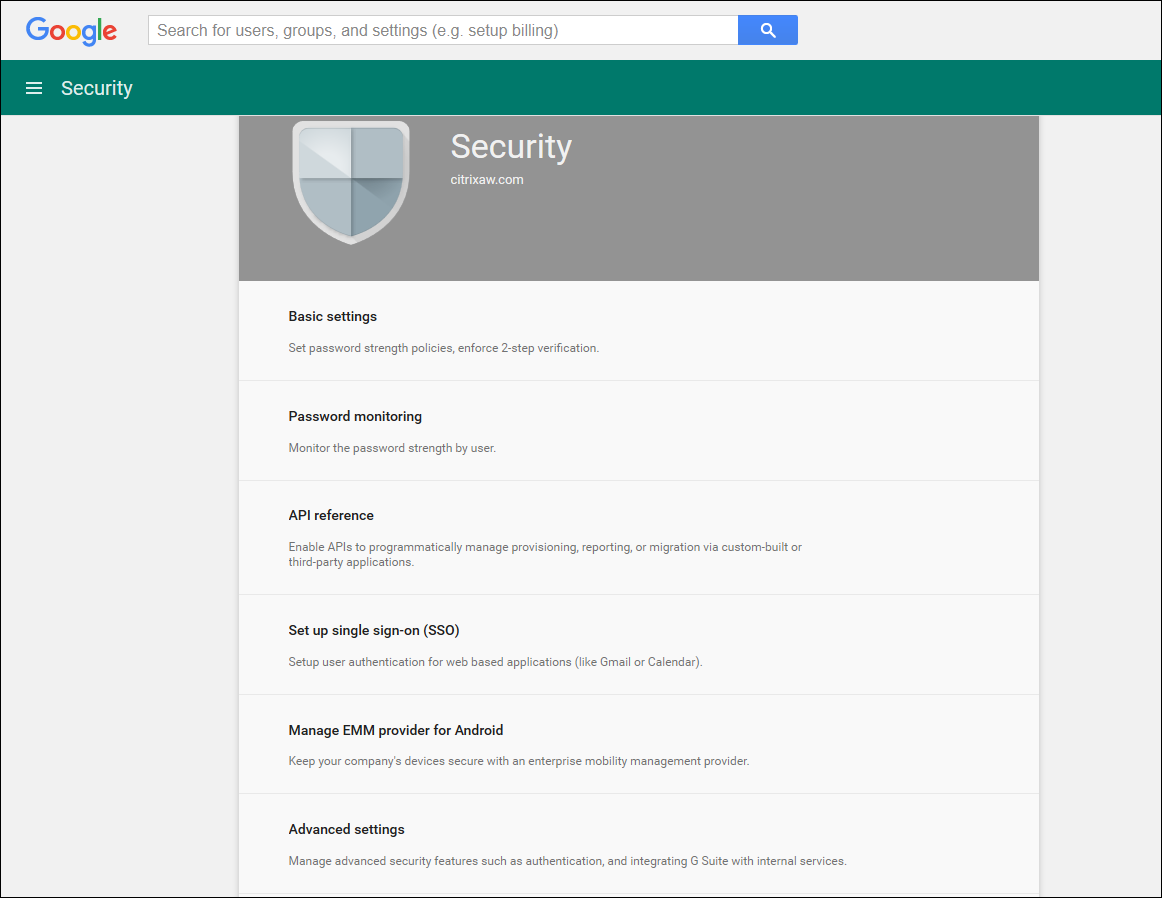The image size is (1162, 898).
Task: Click 'Set password strength policies' description
Action: [x=443, y=349]
